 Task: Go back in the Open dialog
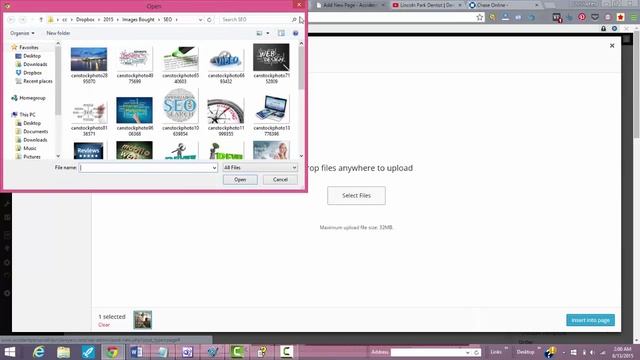click(11, 20)
